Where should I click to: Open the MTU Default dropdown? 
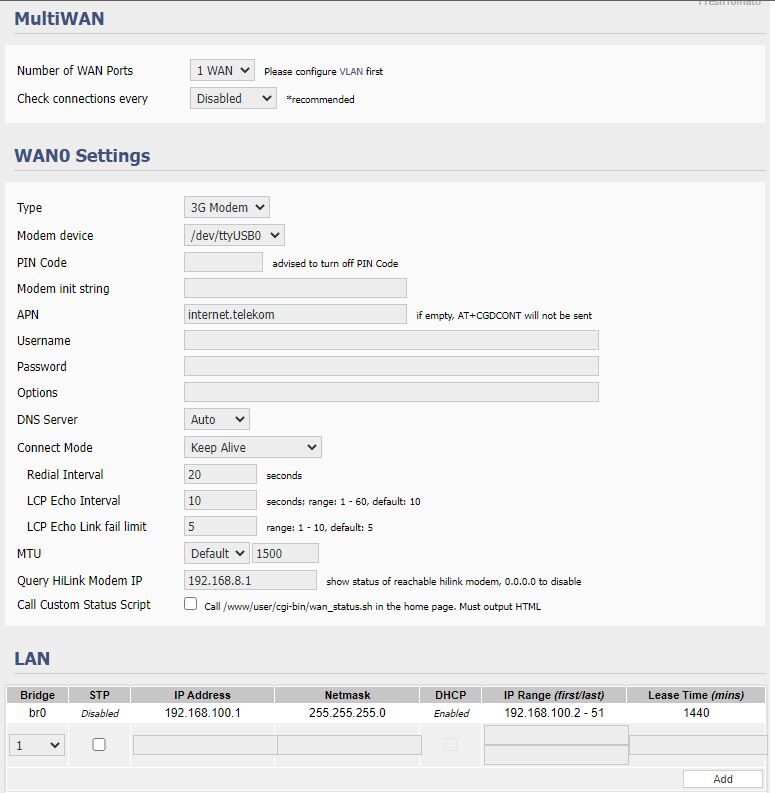[x=217, y=553]
